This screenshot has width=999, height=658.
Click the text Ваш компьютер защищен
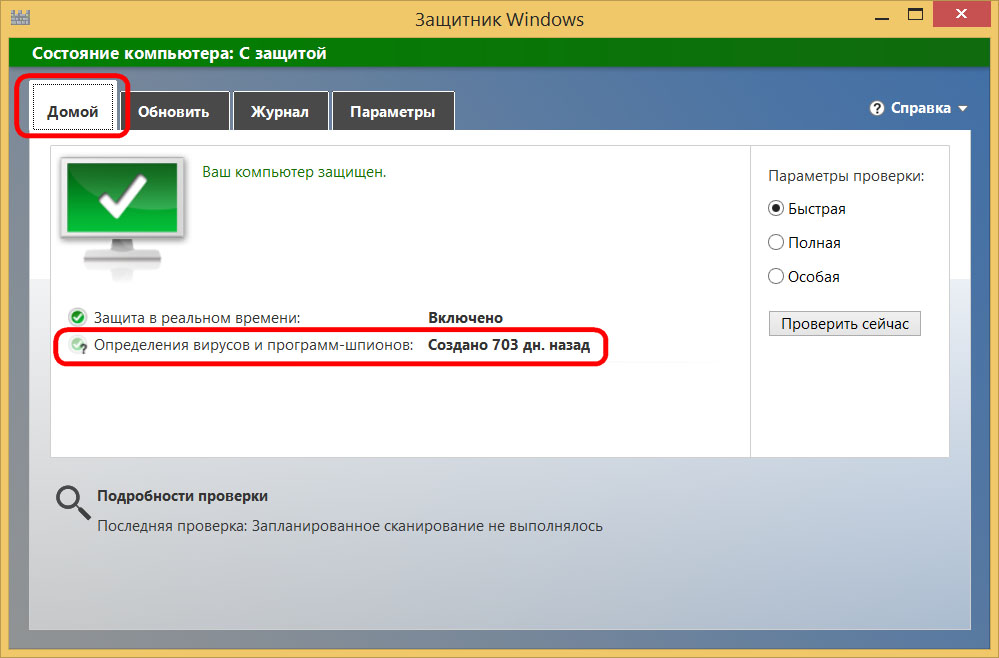[x=294, y=172]
